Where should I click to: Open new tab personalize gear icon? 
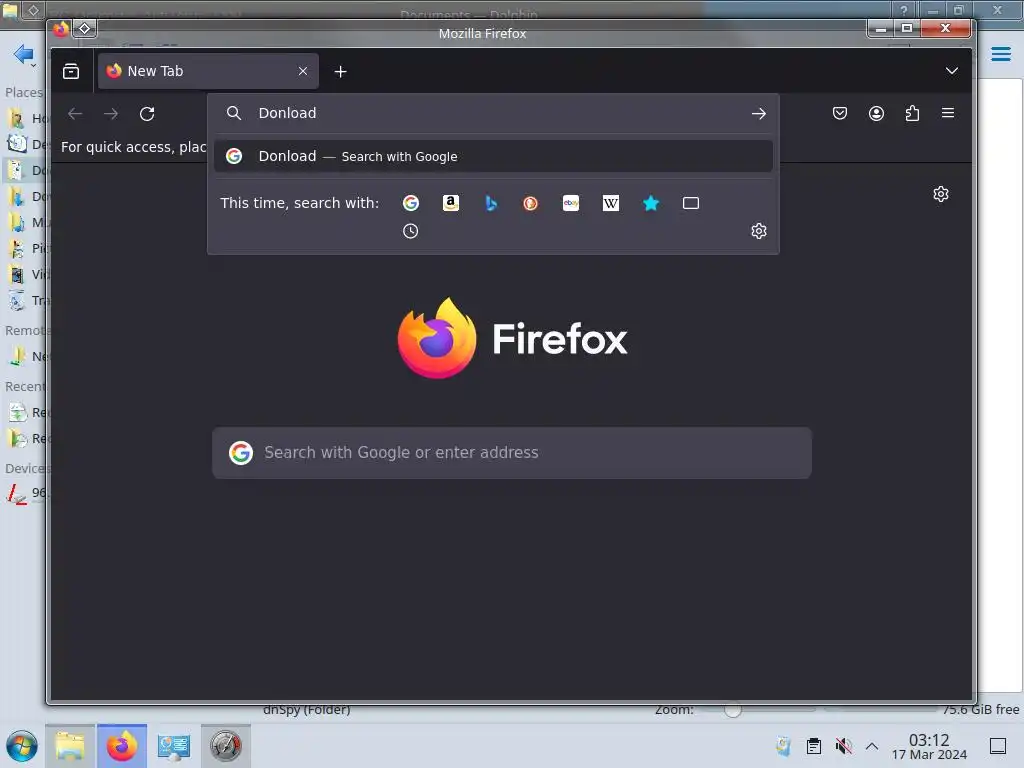[940, 194]
